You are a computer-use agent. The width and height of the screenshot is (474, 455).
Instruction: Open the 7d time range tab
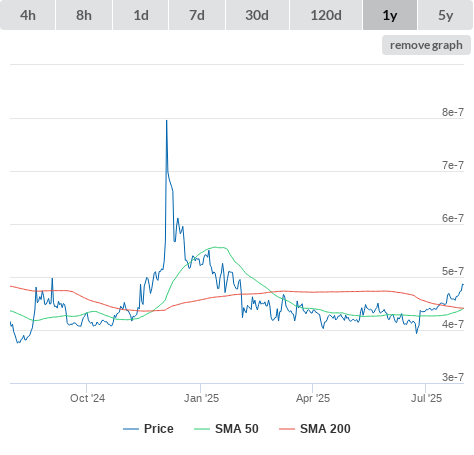(197, 15)
